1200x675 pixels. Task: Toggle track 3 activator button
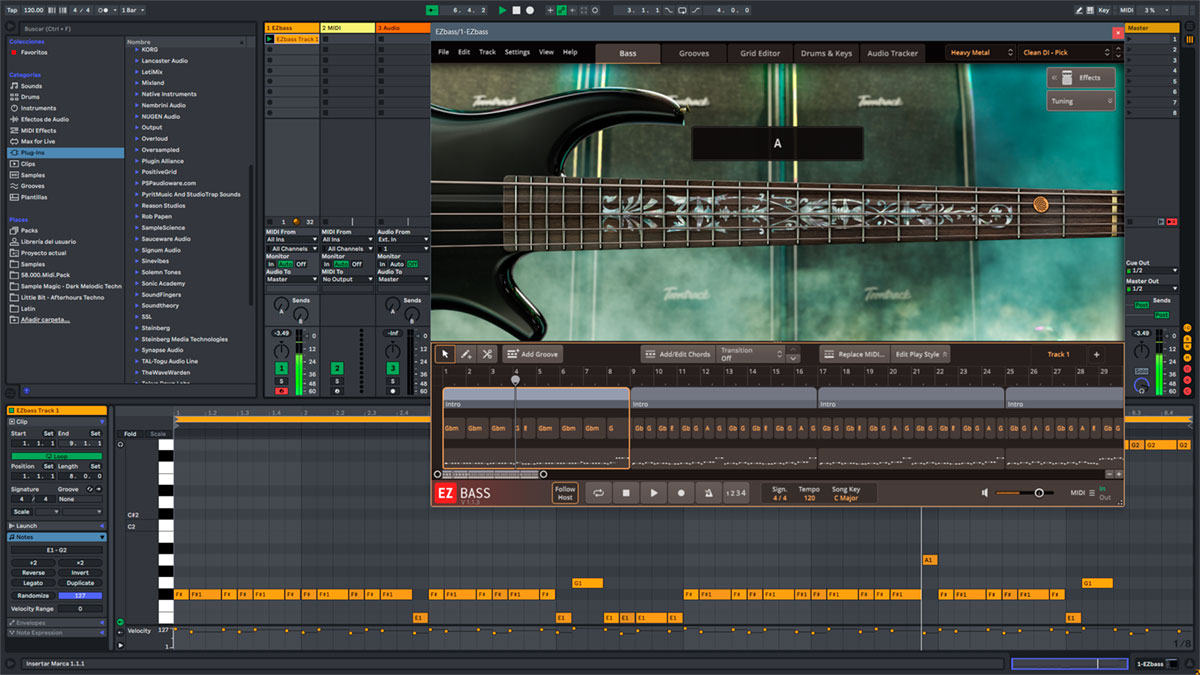(x=393, y=369)
